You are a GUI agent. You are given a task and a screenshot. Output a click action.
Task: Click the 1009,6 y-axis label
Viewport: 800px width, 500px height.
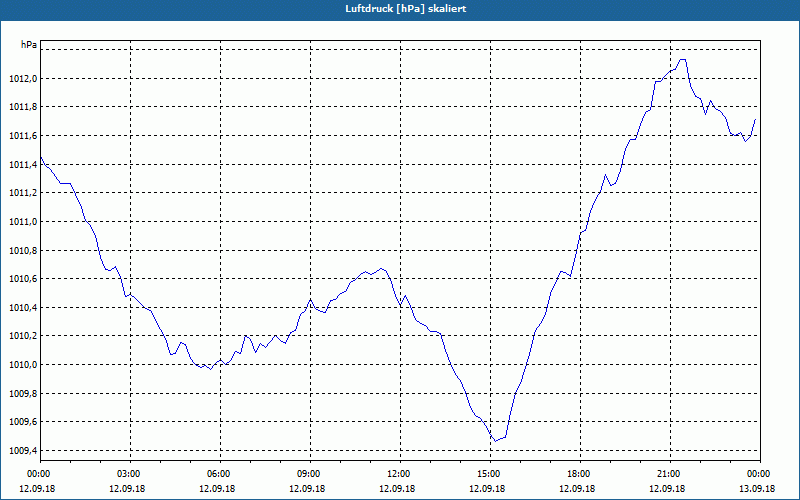22,422
